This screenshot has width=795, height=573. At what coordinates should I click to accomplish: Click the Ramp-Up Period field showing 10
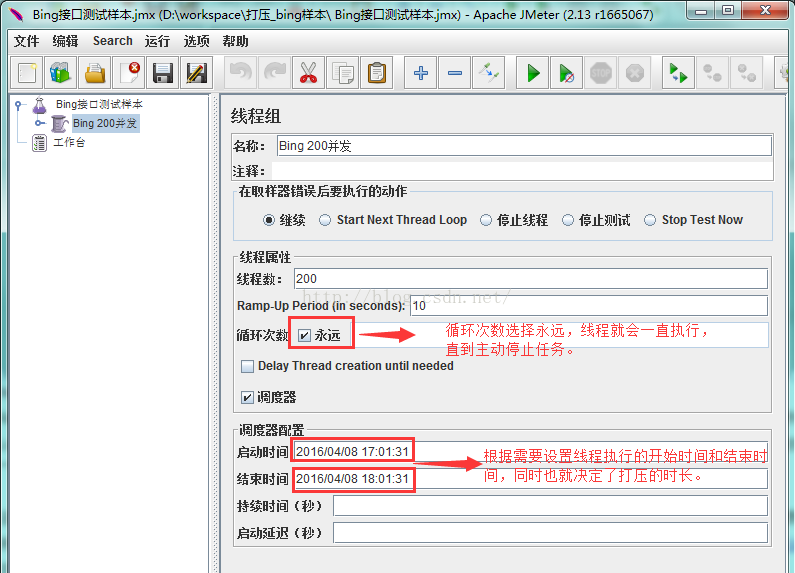pyautogui.click(x=589, y=306)
